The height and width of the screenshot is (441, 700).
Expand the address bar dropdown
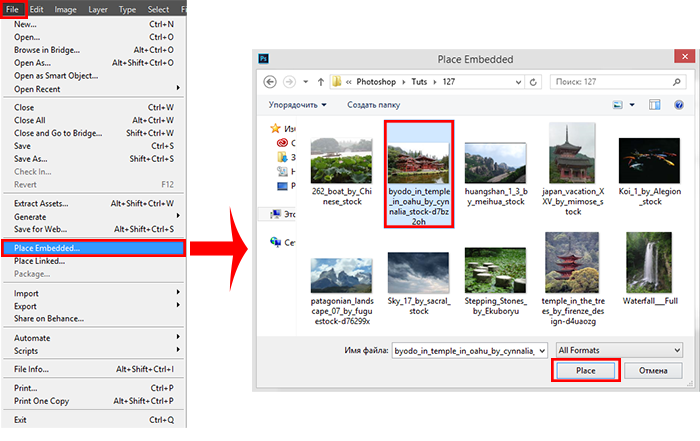pos(518,82)
